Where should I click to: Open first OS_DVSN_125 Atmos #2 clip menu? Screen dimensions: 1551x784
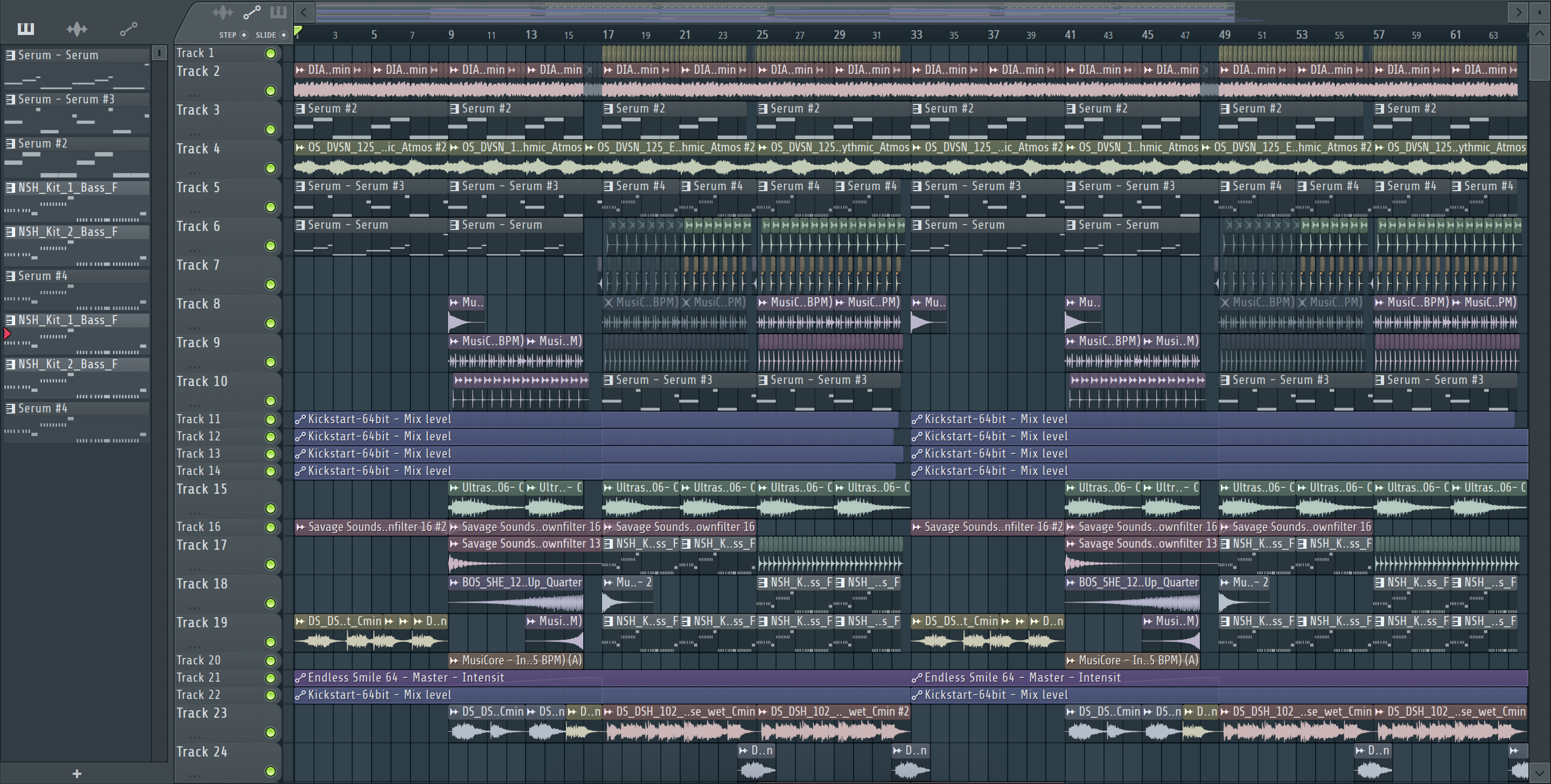click(300, 148)
